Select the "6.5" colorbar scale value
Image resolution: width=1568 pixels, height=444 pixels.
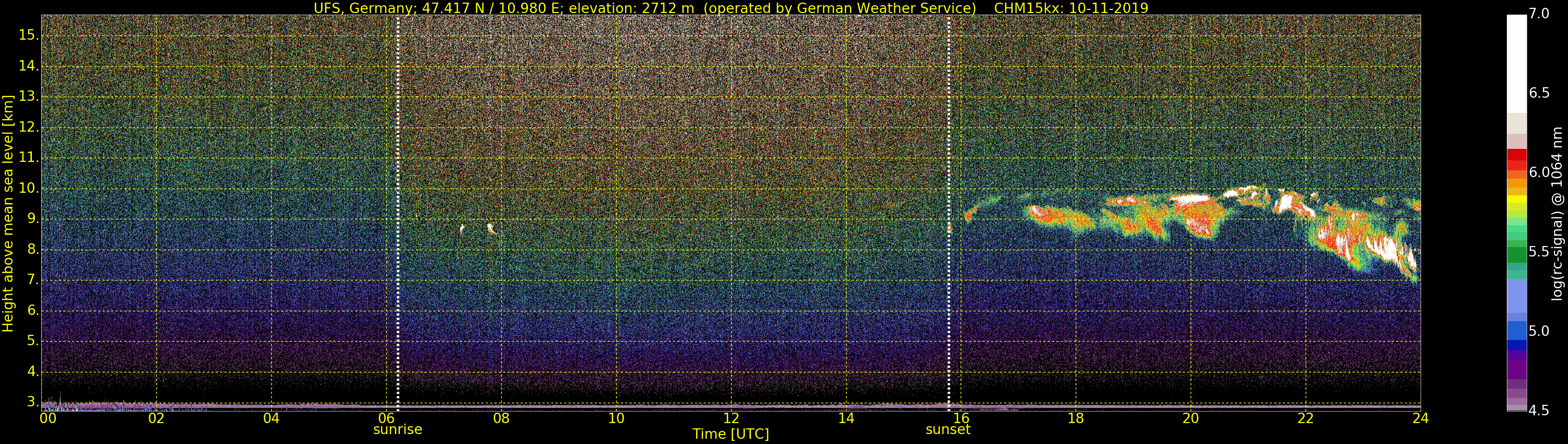[x=1539, y=93]
